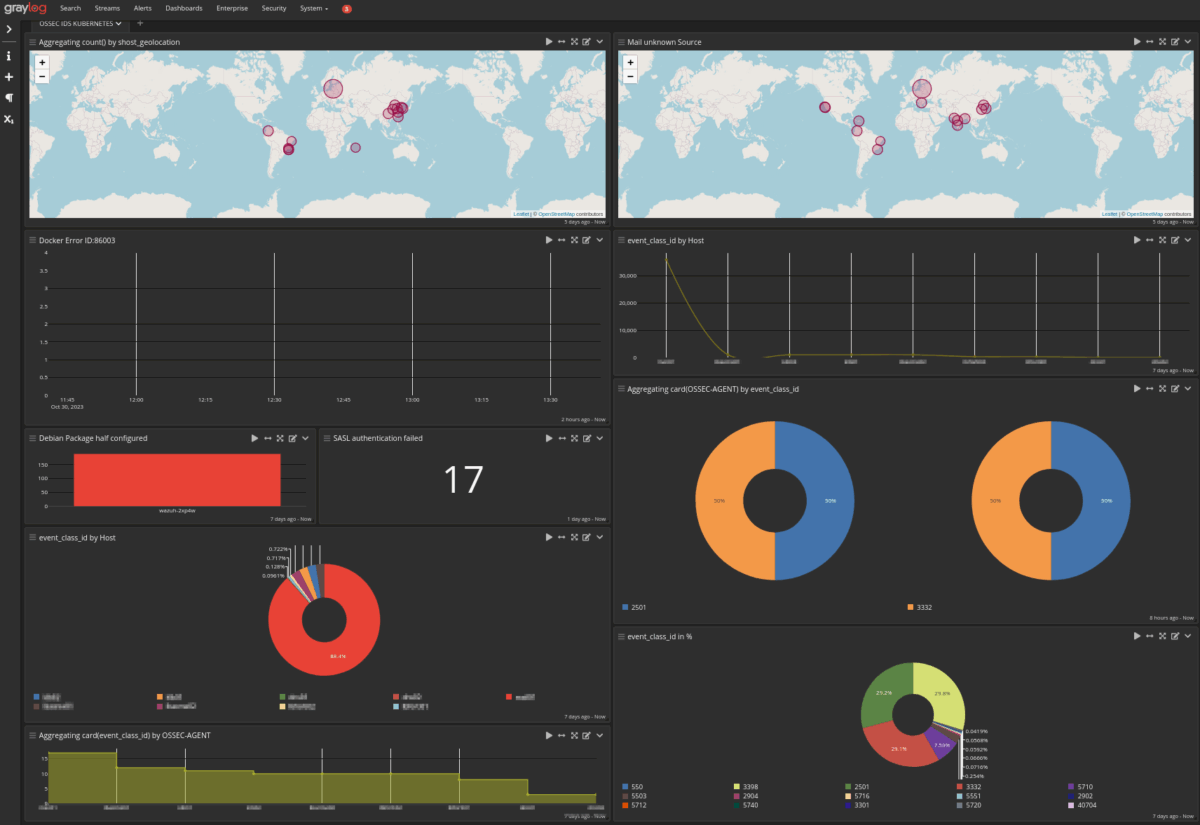
Task: Zoom in on the shost_geolocation map
Action: pos(41,62)
